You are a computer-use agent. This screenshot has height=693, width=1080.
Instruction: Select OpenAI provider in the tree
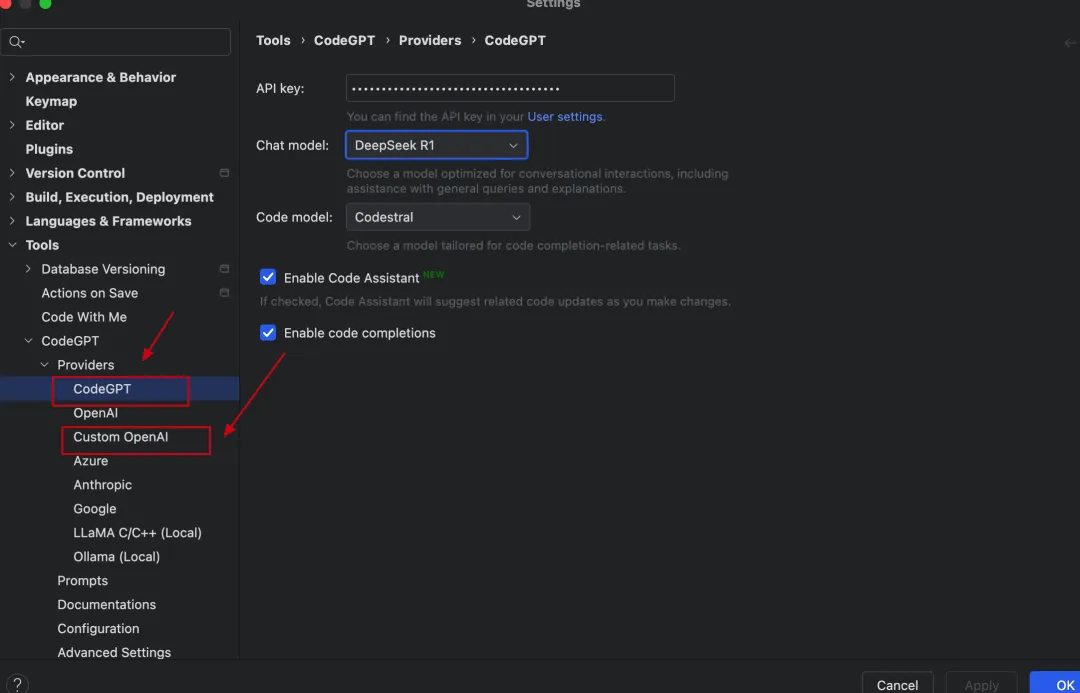pyautogui.click(x=96, y=413)
